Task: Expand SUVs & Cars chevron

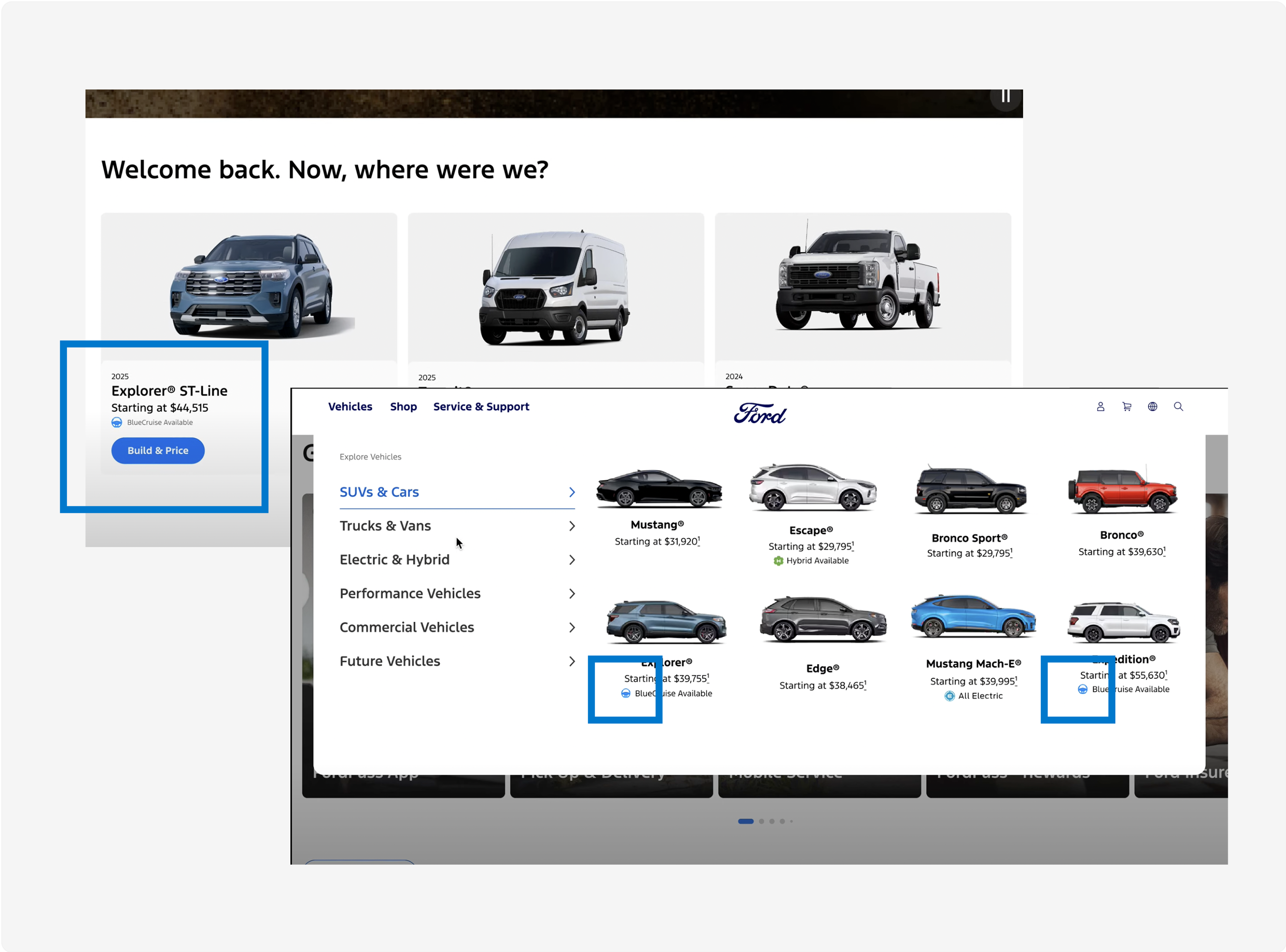Action: pos(571,492)
